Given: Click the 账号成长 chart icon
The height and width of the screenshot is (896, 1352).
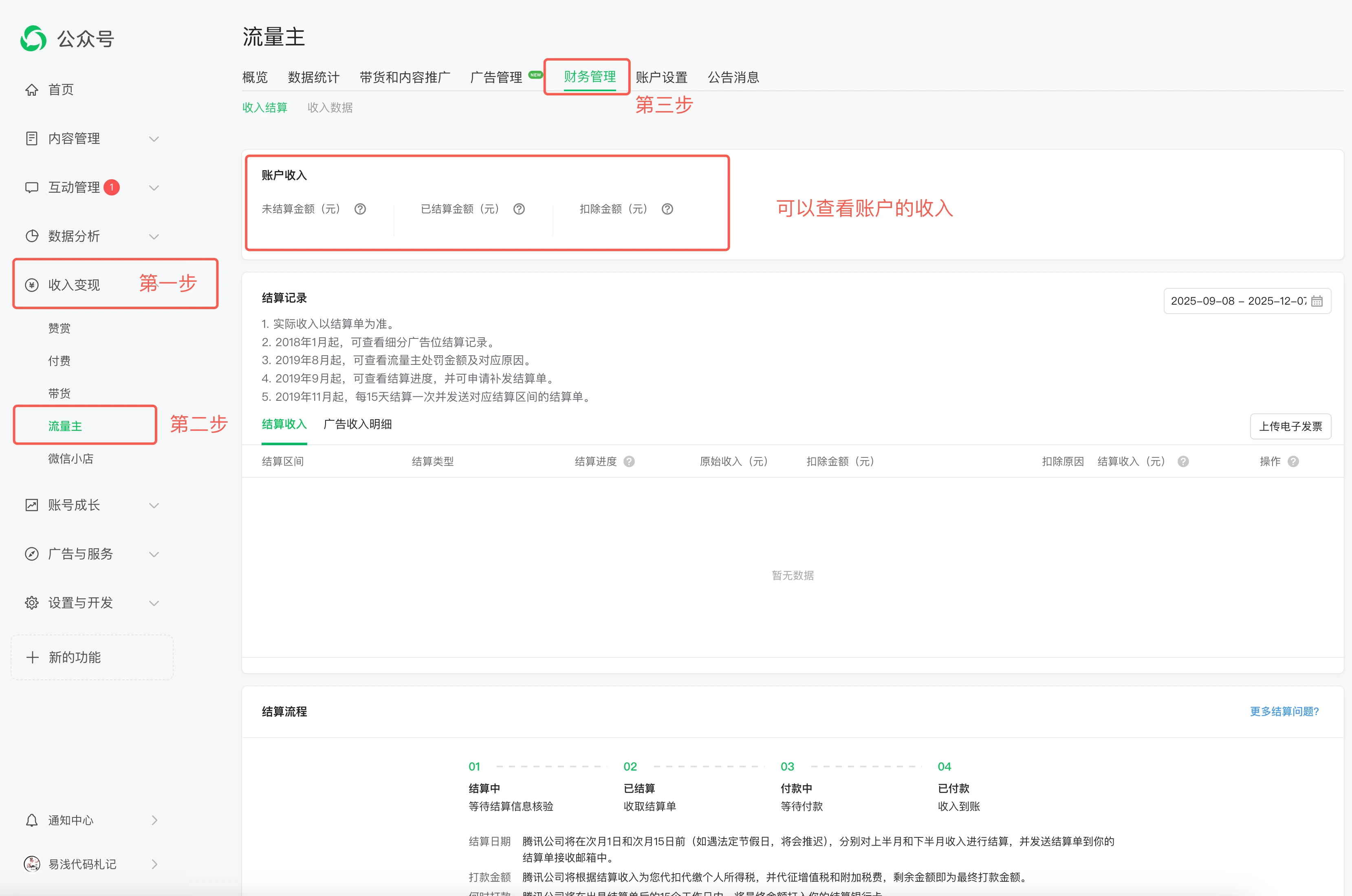Looking at the screenshot, I should point(32,505).
